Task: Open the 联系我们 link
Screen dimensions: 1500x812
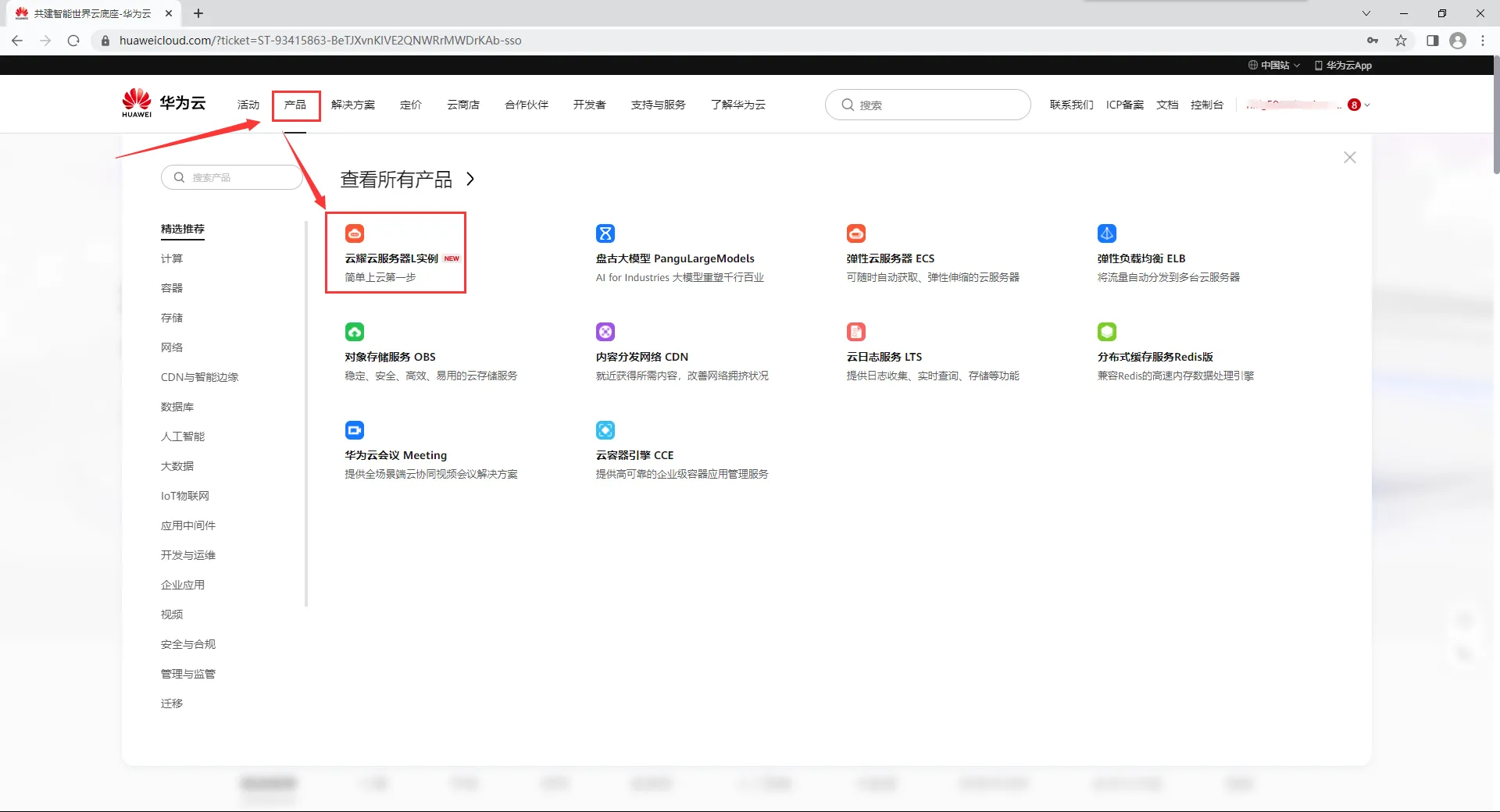Action: [x=1071, y=105]
